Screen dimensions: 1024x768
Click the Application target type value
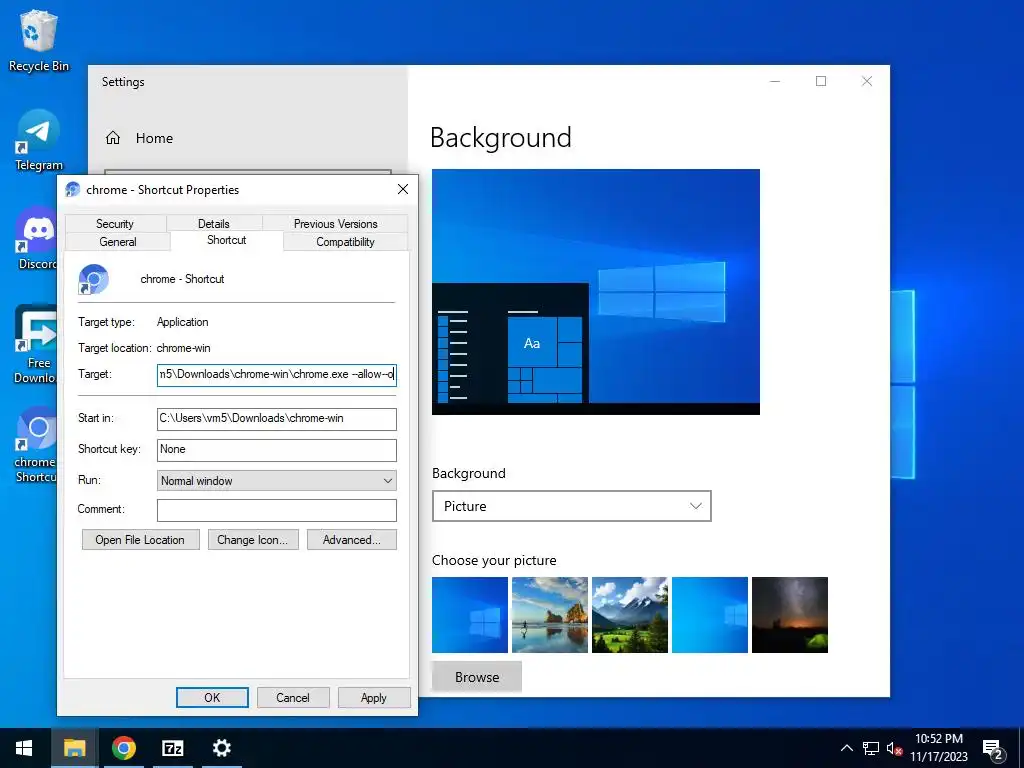pyautogui.click(x=182, y=322)
